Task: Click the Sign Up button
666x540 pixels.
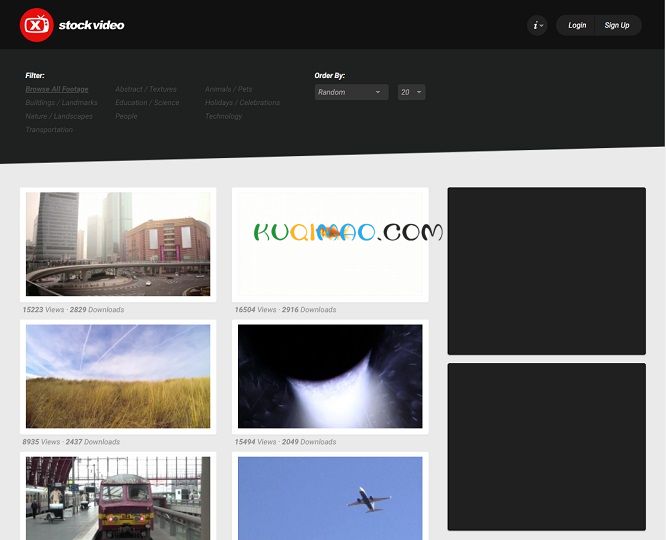Action: (x=617, y=25)
